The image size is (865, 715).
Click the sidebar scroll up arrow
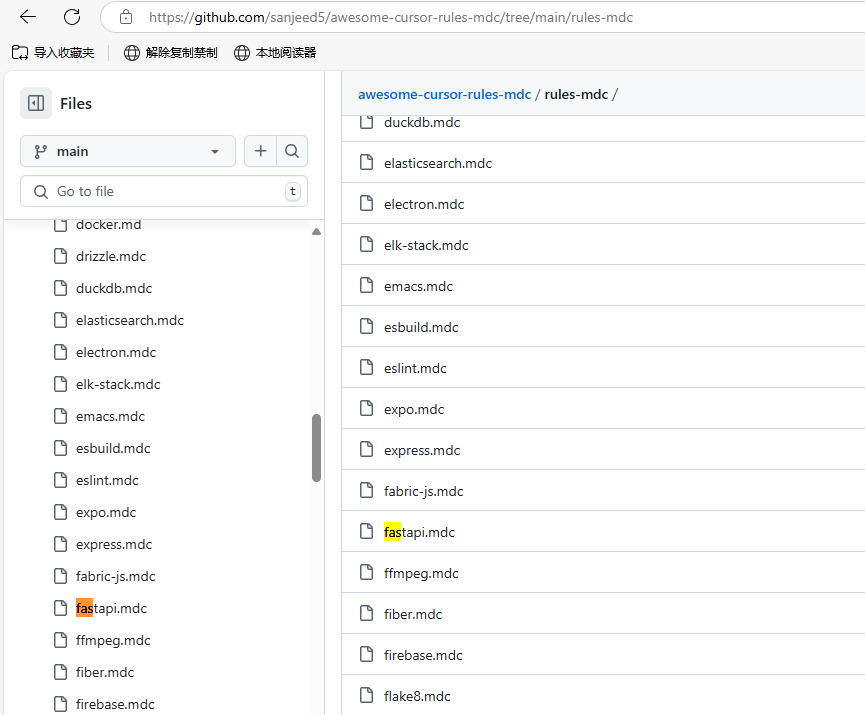(x=316, y=232)
